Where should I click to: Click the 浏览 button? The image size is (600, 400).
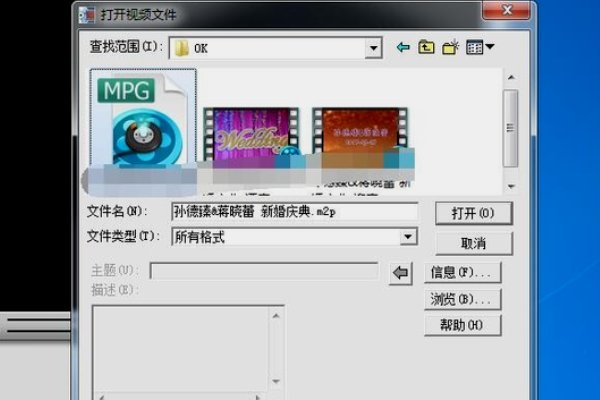pyautogui.click(x=463, y=299)
